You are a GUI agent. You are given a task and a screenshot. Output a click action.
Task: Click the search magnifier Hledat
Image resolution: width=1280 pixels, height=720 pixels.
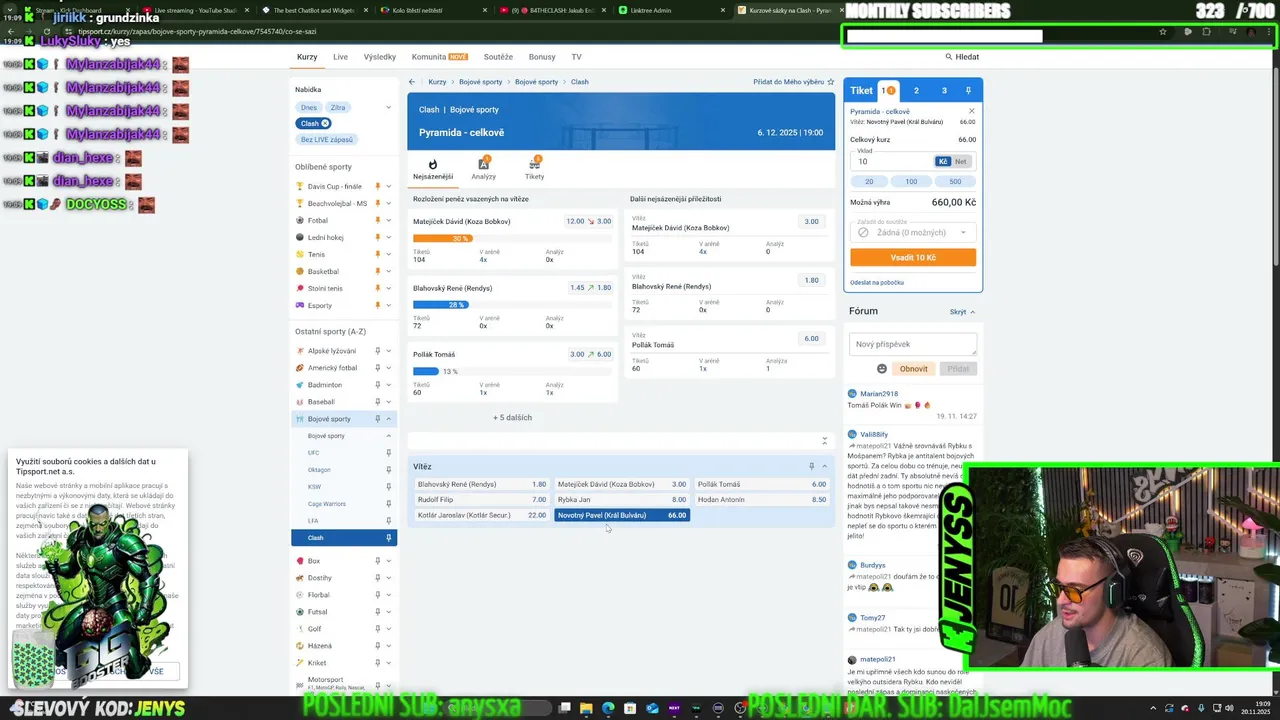949,57
